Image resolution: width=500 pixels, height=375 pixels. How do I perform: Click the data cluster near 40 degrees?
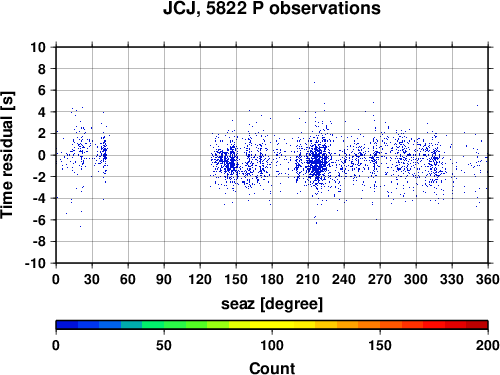(104, 154)
